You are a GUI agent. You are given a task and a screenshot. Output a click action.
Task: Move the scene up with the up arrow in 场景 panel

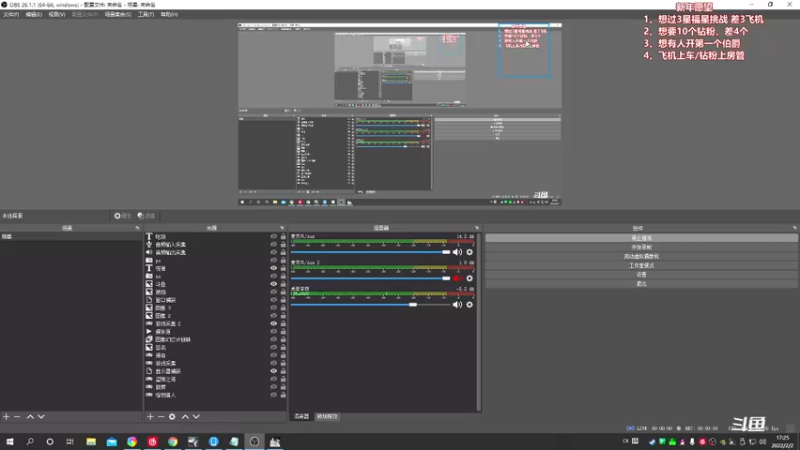point(30,417)
